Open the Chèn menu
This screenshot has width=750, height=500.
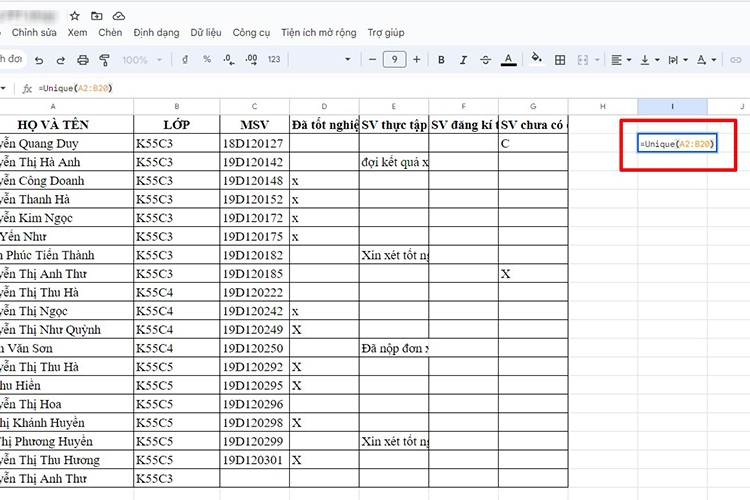pyautogui.click(x=110, y=33)
